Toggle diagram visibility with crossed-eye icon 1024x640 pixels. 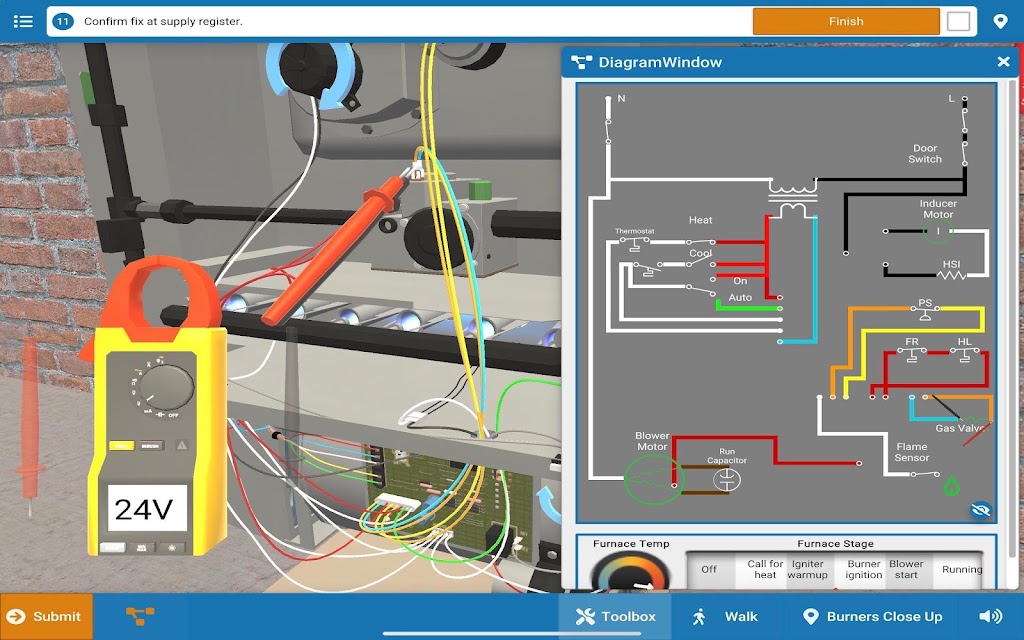pyautogui.click(x=980, y=509)
